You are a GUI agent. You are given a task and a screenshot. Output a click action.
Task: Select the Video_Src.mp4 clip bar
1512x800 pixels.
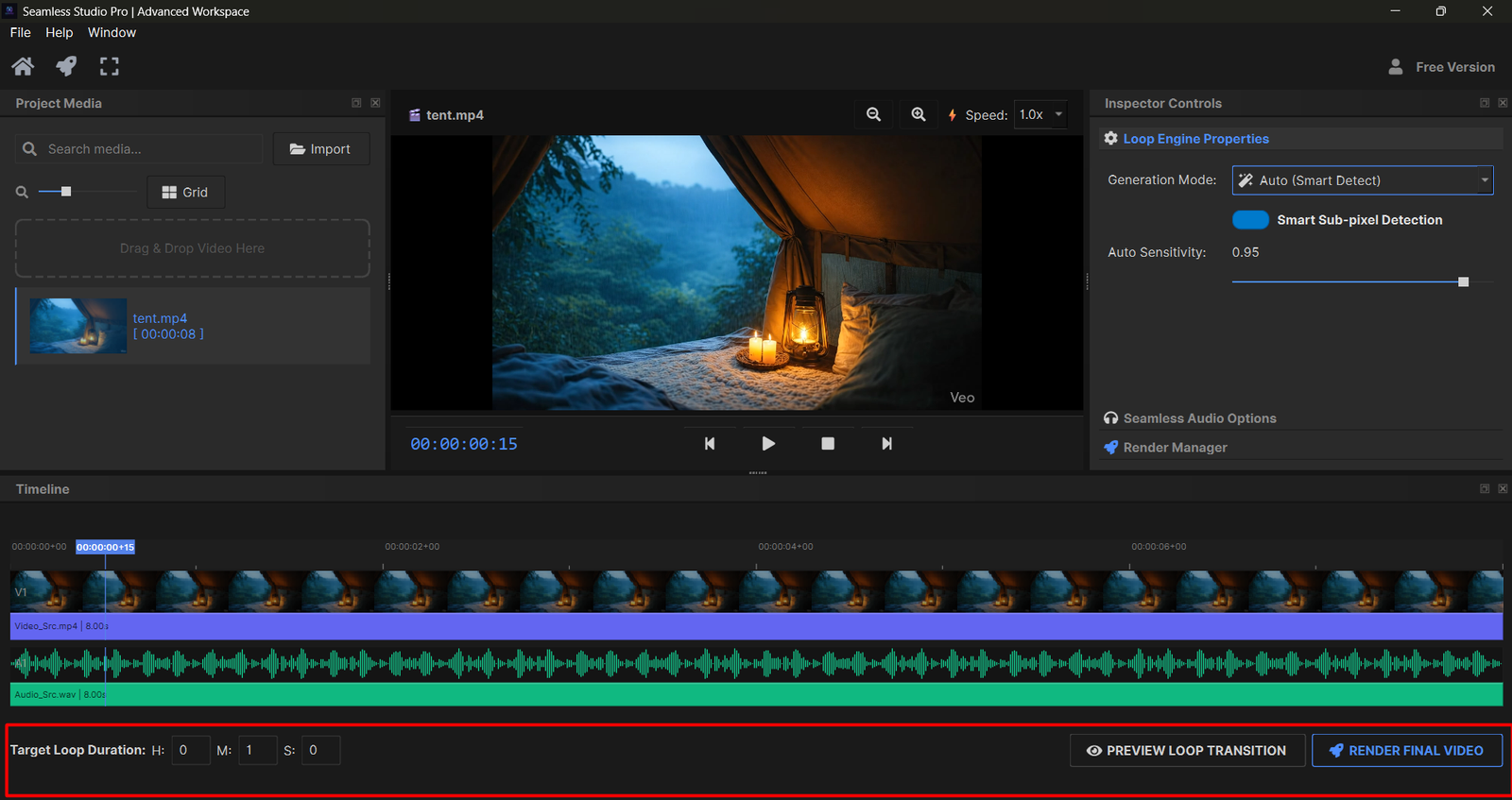click(x=756, y=626)
